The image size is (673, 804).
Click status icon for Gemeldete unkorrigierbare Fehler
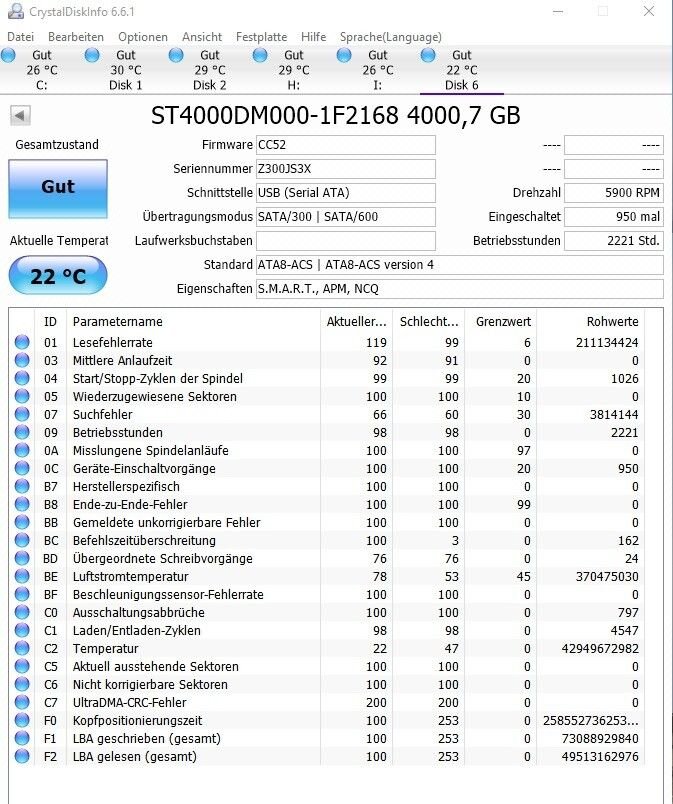pos(22,521)
